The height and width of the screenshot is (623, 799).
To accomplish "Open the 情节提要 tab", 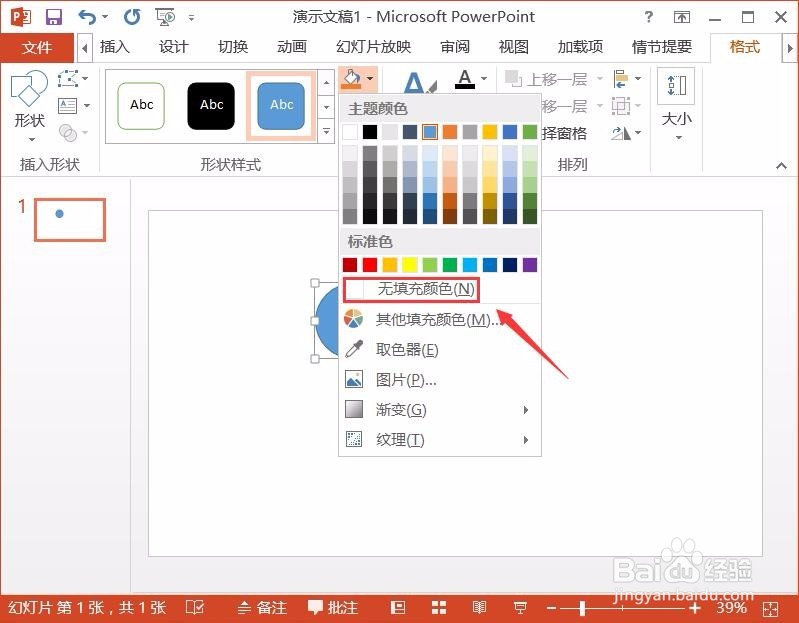I will click(662, 47).
